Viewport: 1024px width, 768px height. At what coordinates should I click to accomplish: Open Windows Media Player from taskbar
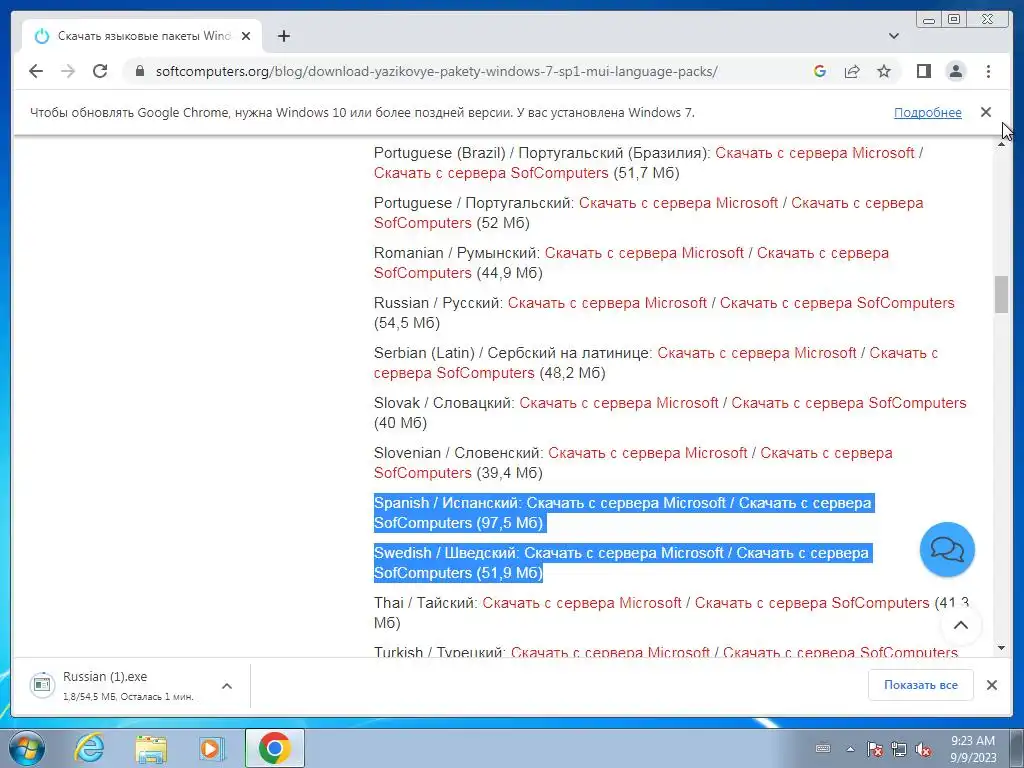pyautogui.click(x=212, y=748)
